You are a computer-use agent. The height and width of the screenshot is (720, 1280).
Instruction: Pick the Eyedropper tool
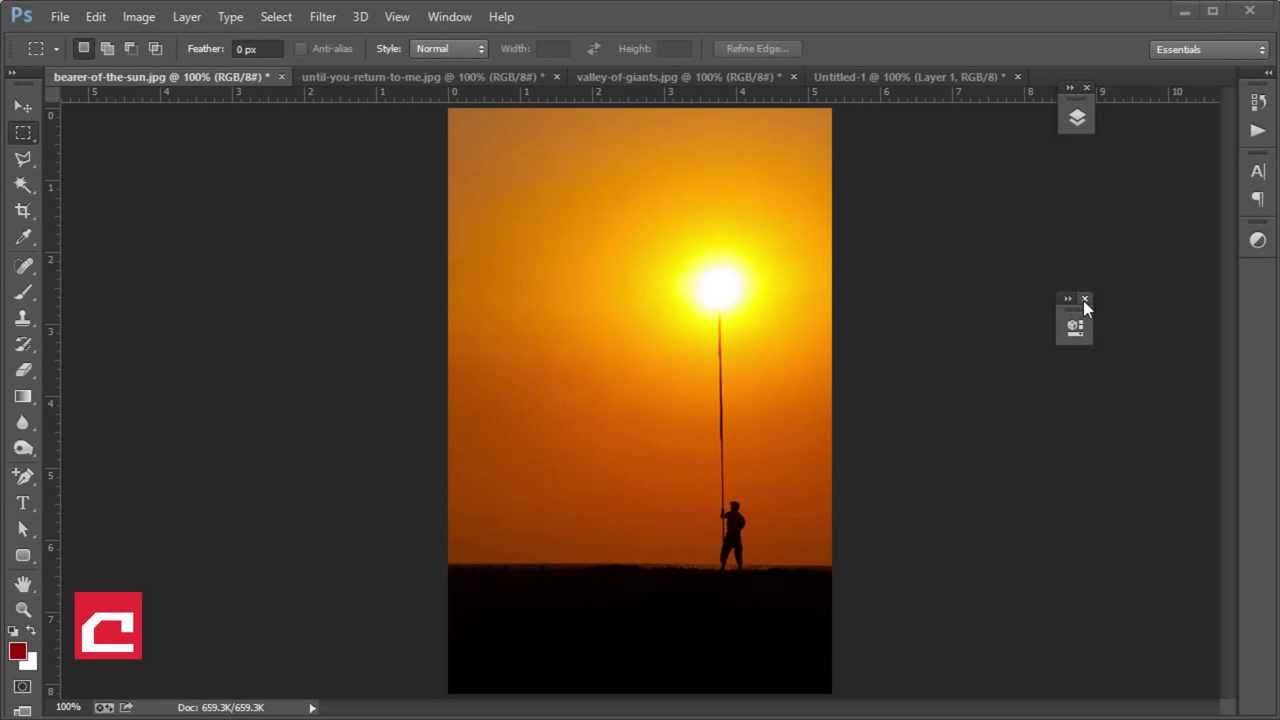23,237
